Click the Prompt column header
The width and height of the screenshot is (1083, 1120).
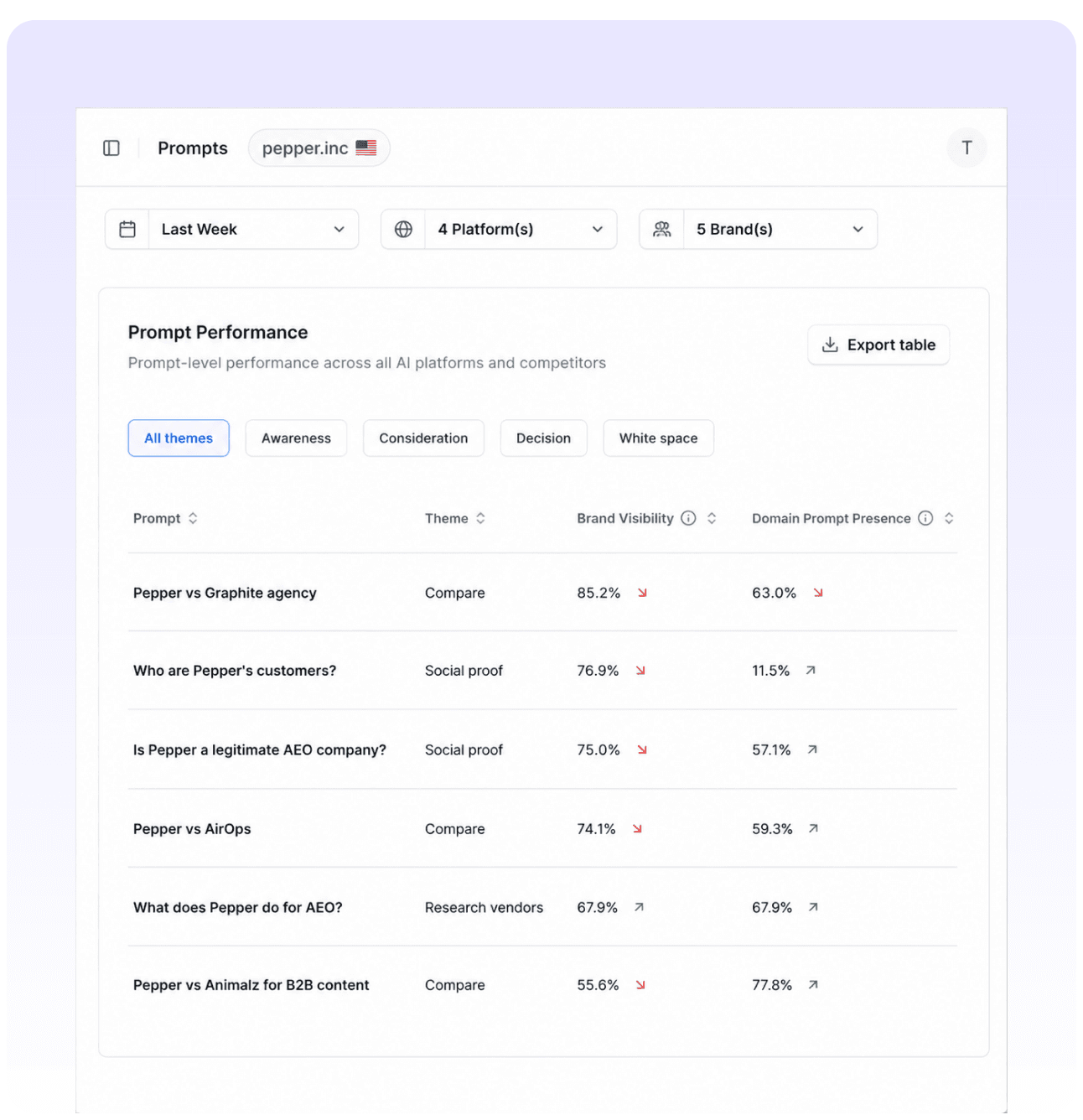[157, 518]
